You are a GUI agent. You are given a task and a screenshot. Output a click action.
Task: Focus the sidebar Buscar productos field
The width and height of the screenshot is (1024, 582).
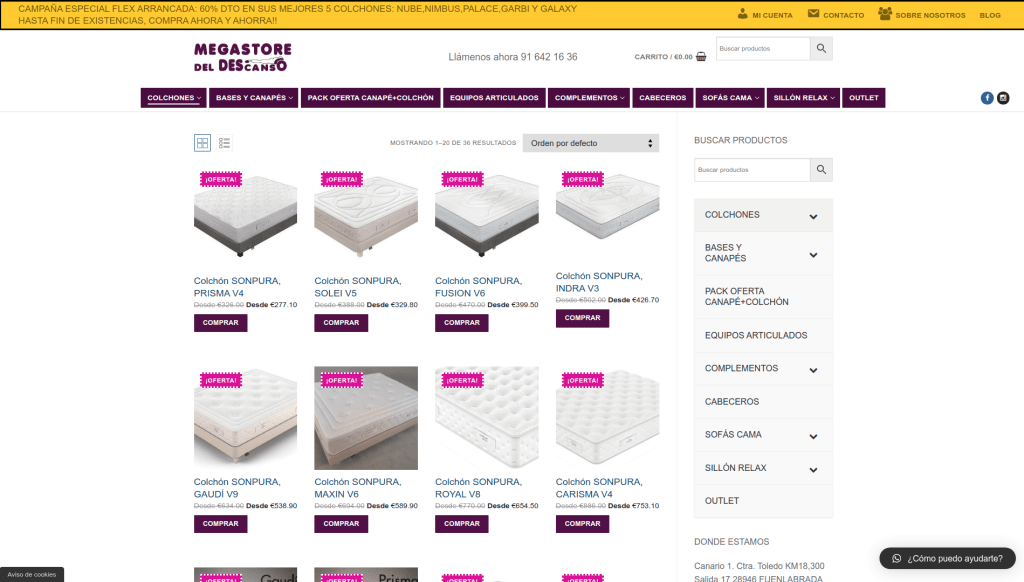click(x=752, y=170)
